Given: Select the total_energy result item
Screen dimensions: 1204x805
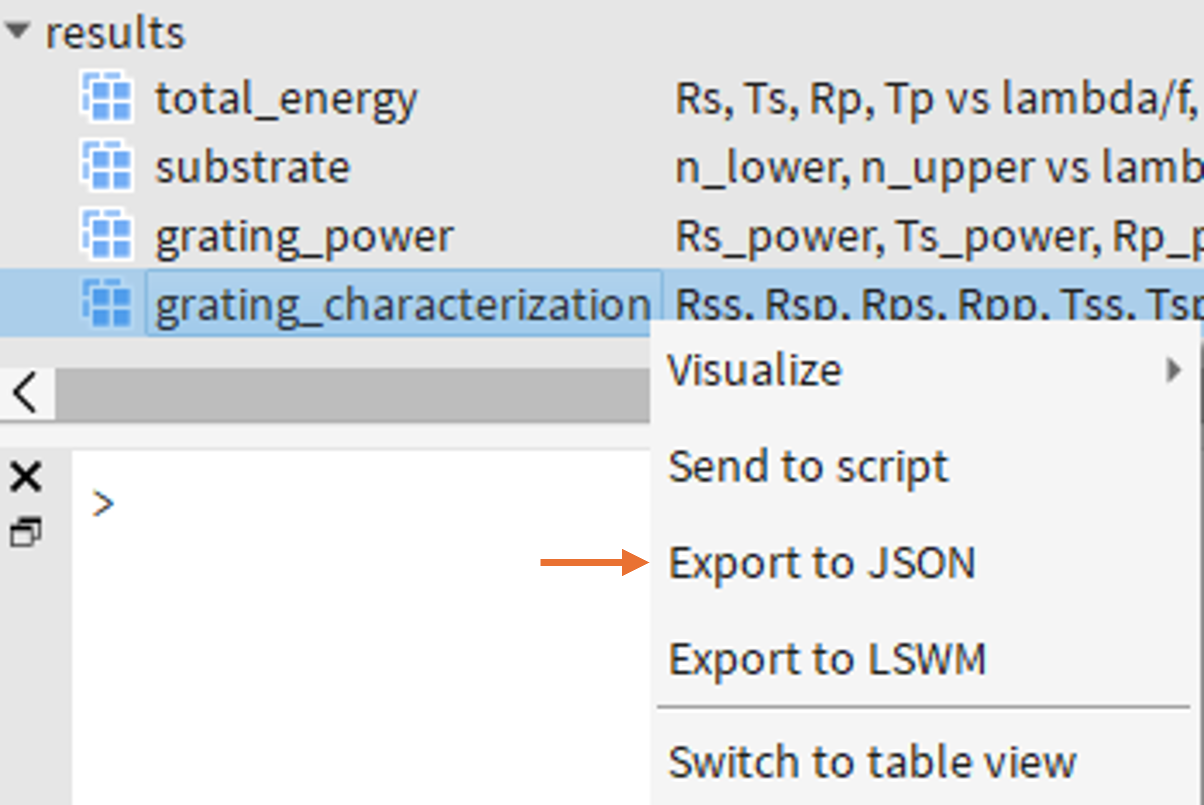Looking at the screenshot, I should pos(286,98).
